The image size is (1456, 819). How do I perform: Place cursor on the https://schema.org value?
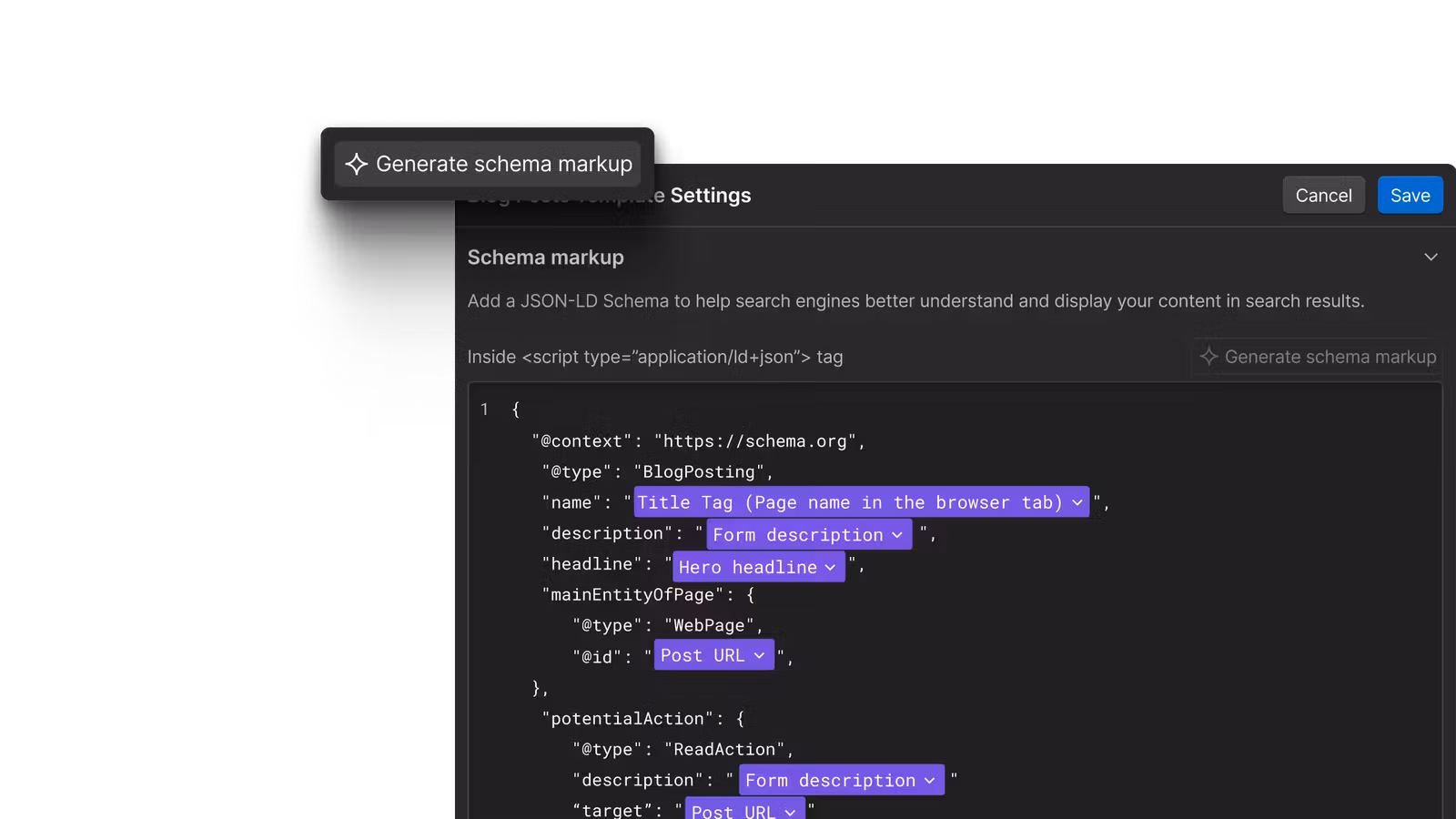click(x=754, y=441)
